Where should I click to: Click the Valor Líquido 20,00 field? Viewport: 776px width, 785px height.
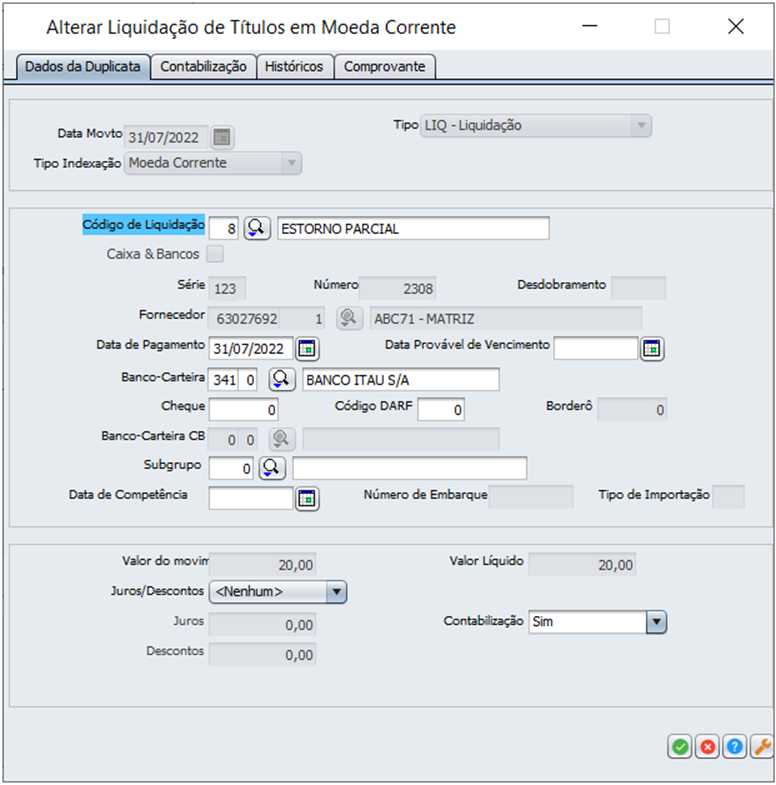pos(582,564)
